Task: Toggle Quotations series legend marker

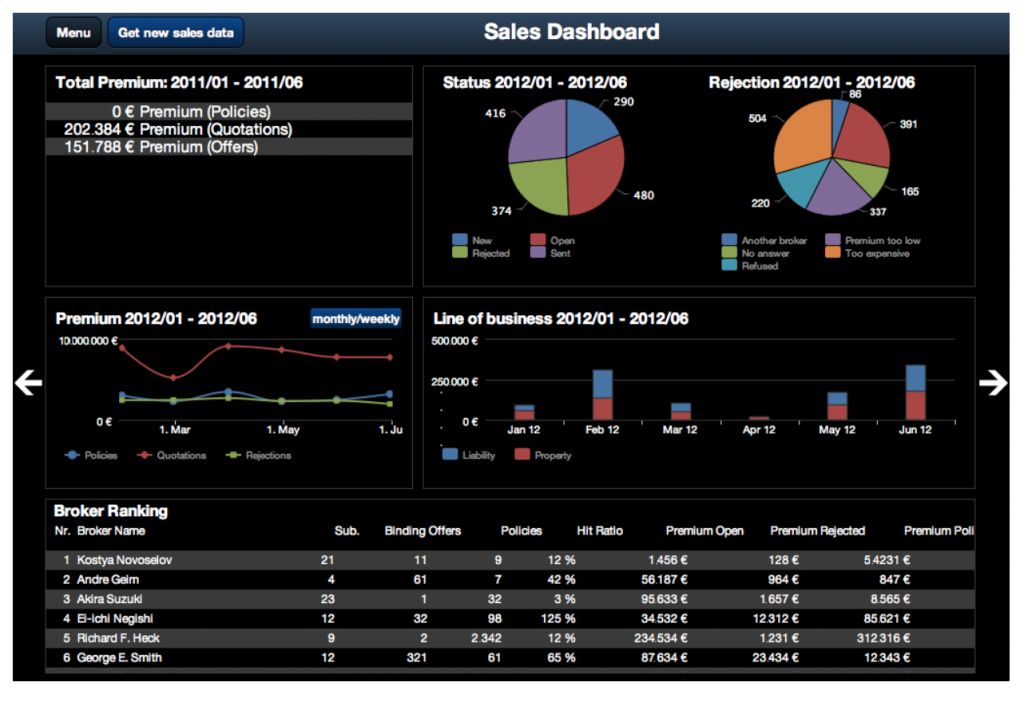Action: (x=144, y=455)
